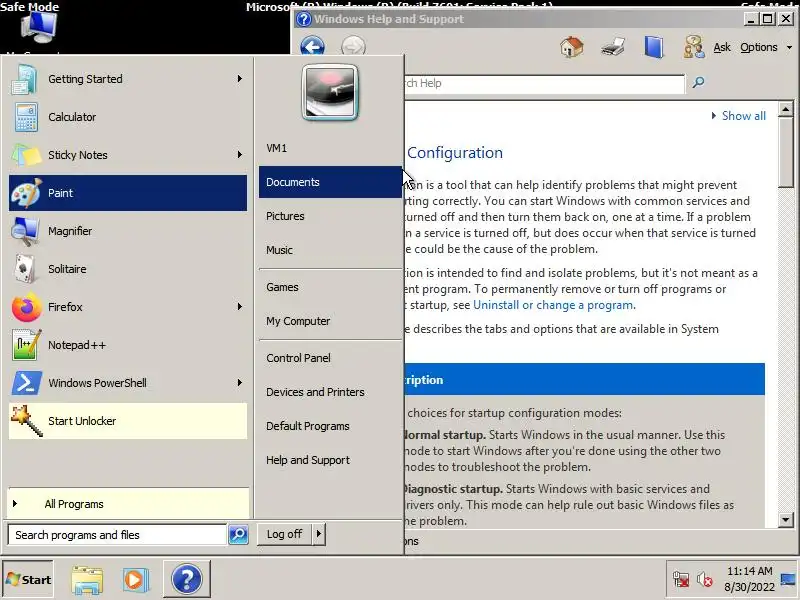Click the print icon in Help toolbar
The height and width of the screenshot is (600, 800).
coord(613,47)
